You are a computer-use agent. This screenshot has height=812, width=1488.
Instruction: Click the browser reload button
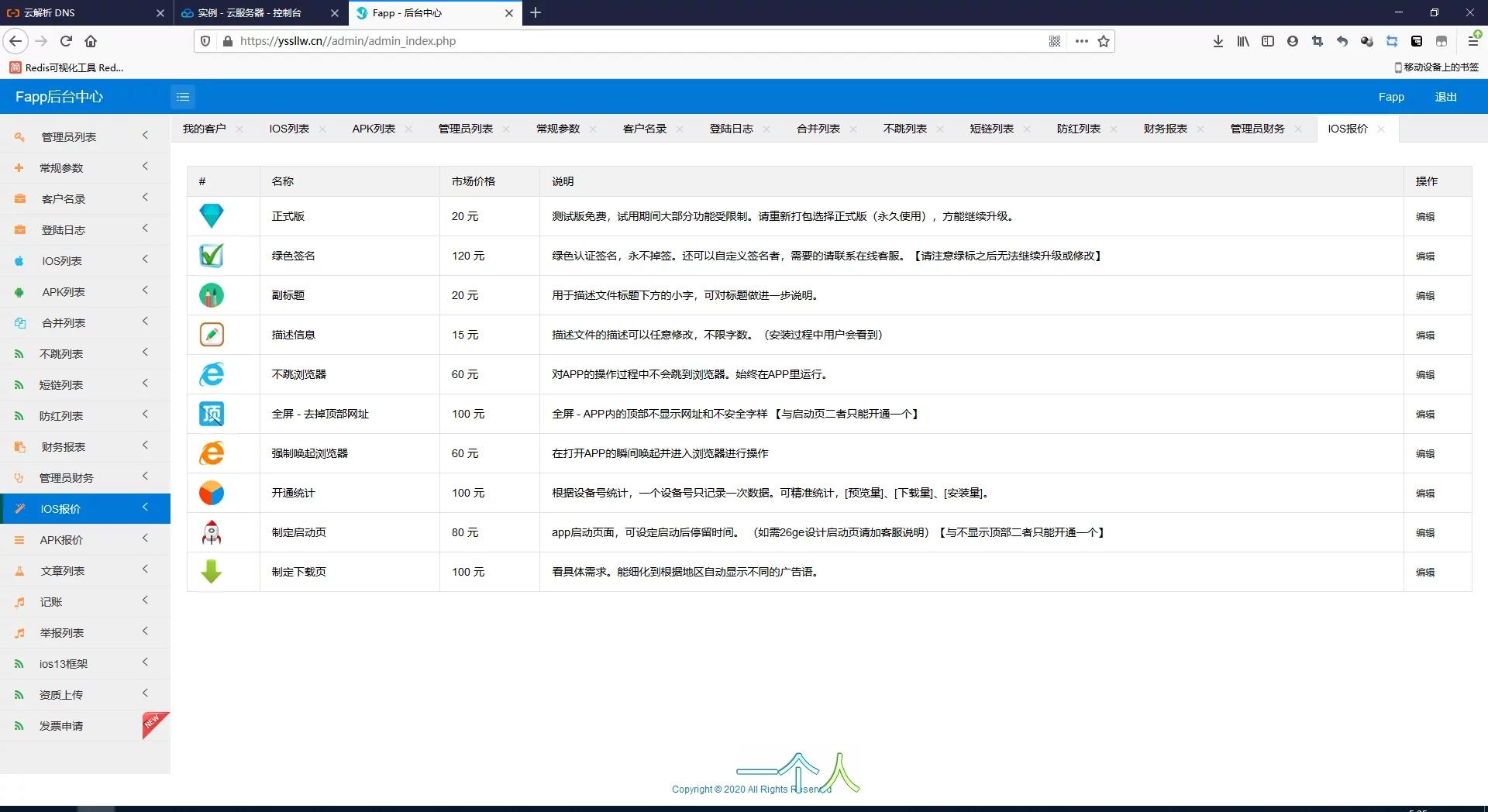click(x=66, y=41)
